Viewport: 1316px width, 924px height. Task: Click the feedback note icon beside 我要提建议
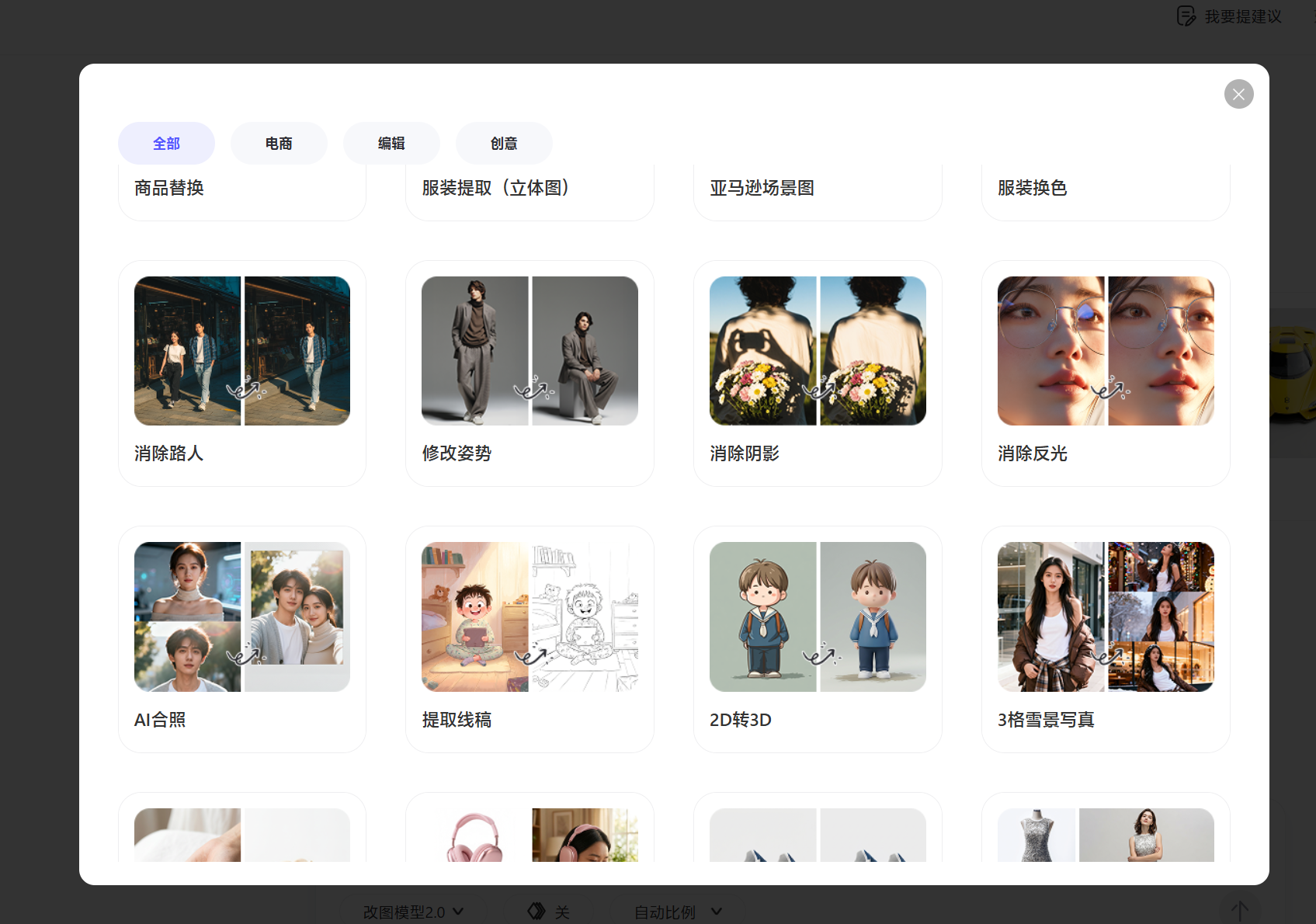[x=1186, y=16]
